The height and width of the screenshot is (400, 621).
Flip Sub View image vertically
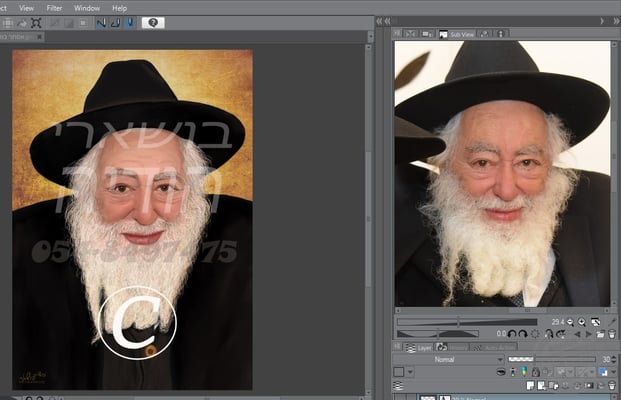560,334
